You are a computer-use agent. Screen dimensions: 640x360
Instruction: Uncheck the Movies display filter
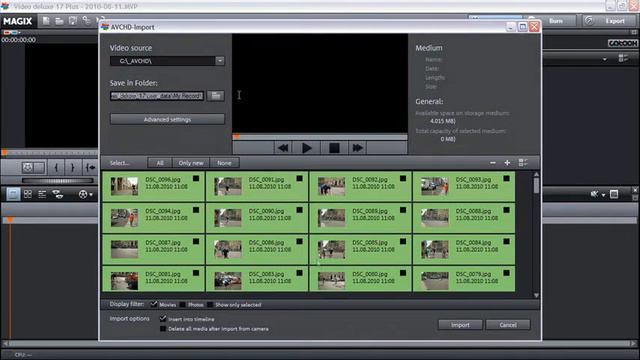pyautogui.click(x=154, y=304)
